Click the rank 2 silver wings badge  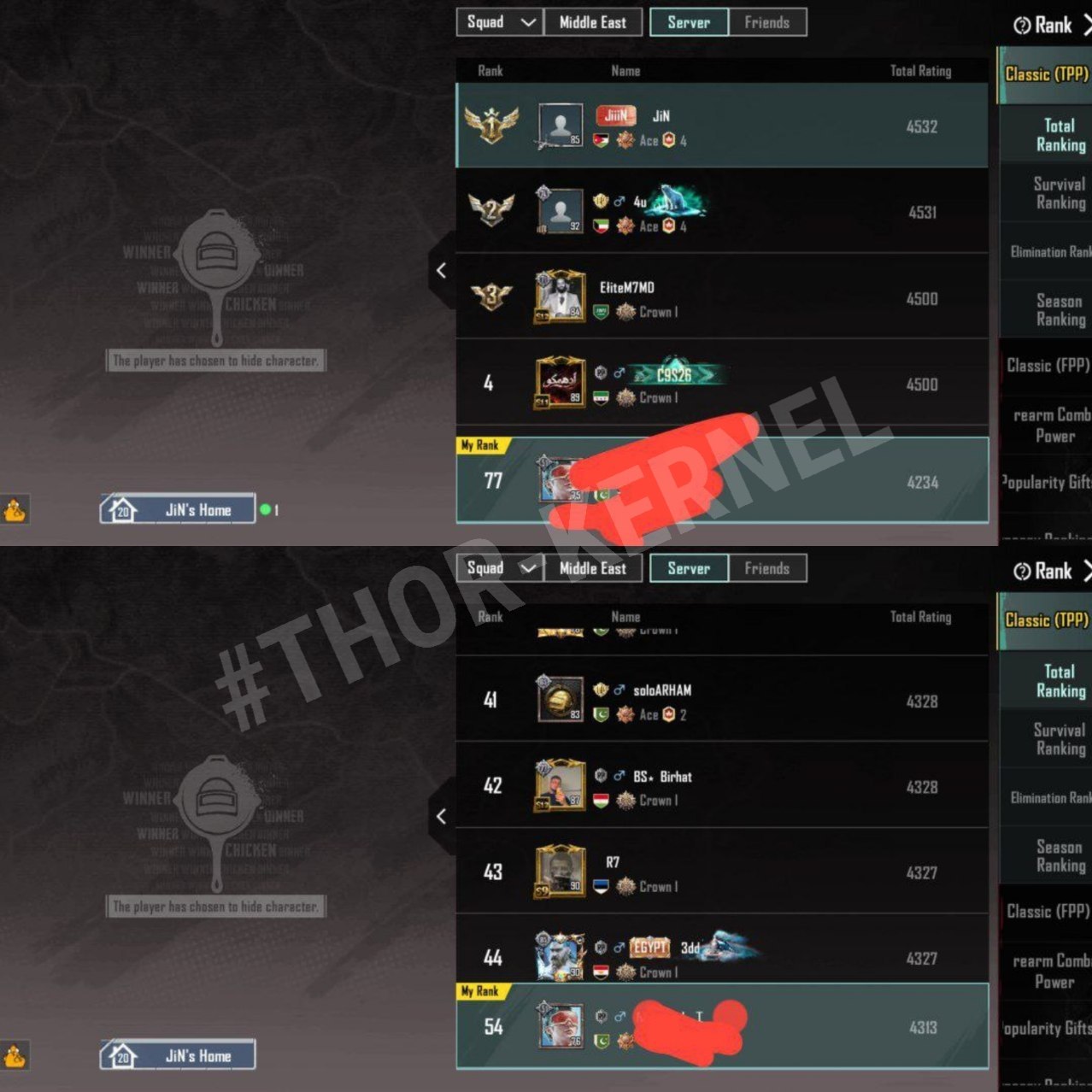[x=491, y=209]
